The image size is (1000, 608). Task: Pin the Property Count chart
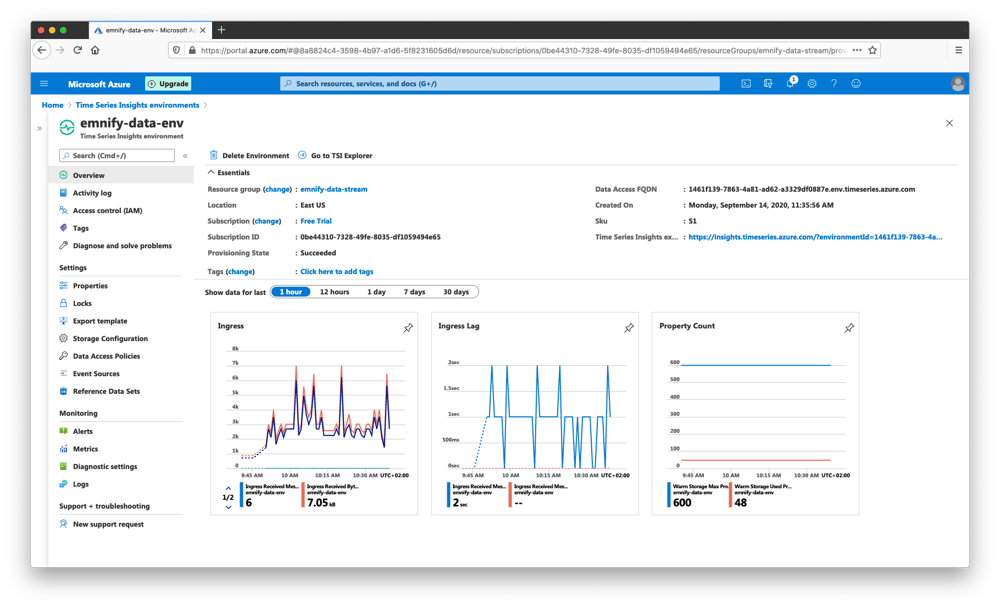(849, 328)
